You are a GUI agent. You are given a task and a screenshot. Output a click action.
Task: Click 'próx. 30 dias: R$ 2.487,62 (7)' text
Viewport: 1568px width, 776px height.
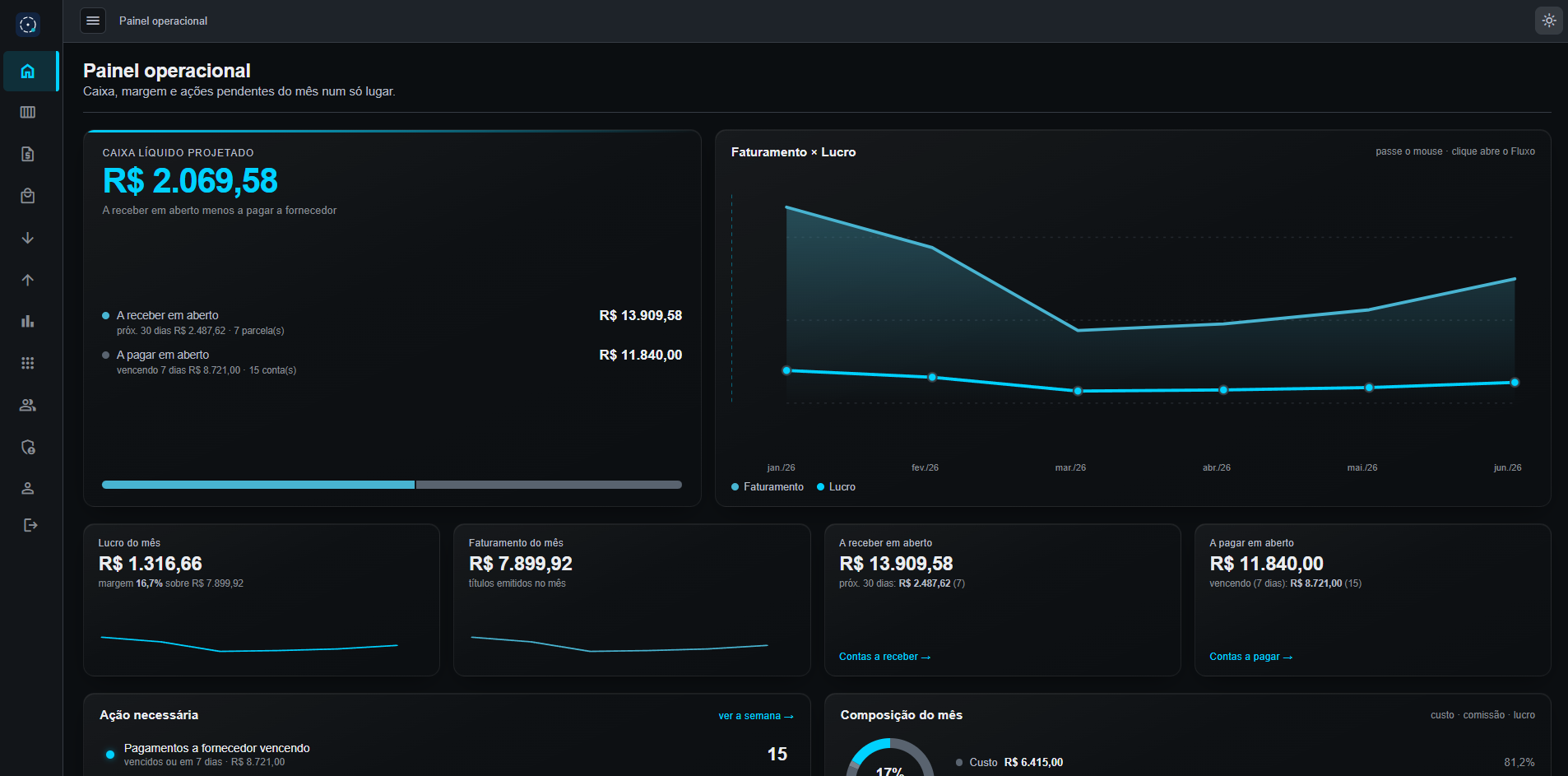902,583
